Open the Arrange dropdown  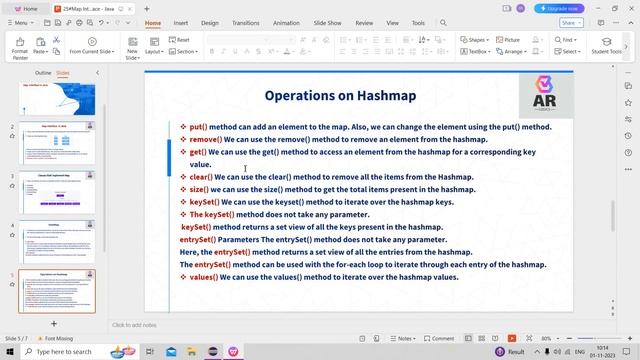point(511,51)
